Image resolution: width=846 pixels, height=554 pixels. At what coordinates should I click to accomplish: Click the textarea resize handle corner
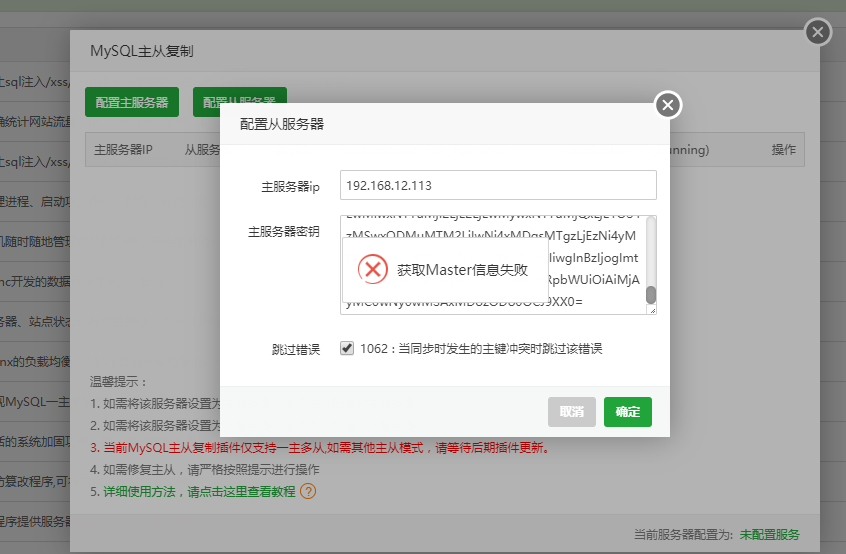coord(652,310)
